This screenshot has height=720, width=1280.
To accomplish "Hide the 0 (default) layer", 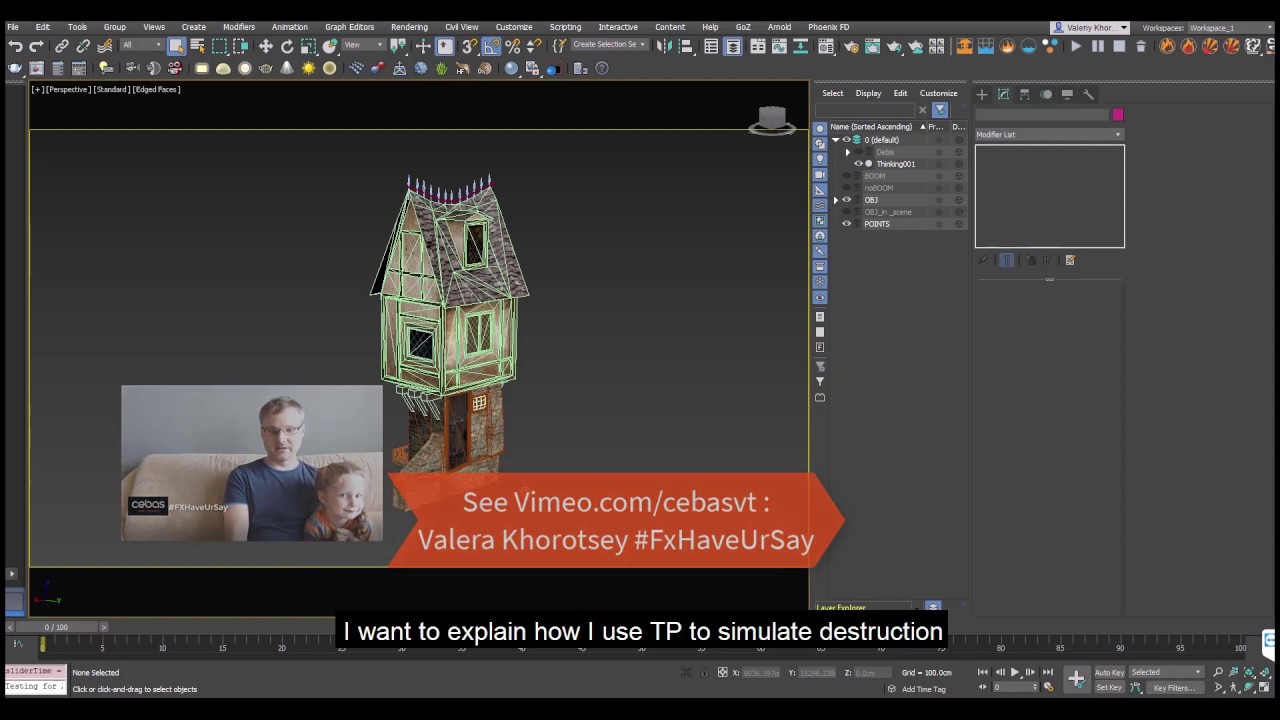I will click(x=846, y=140).
